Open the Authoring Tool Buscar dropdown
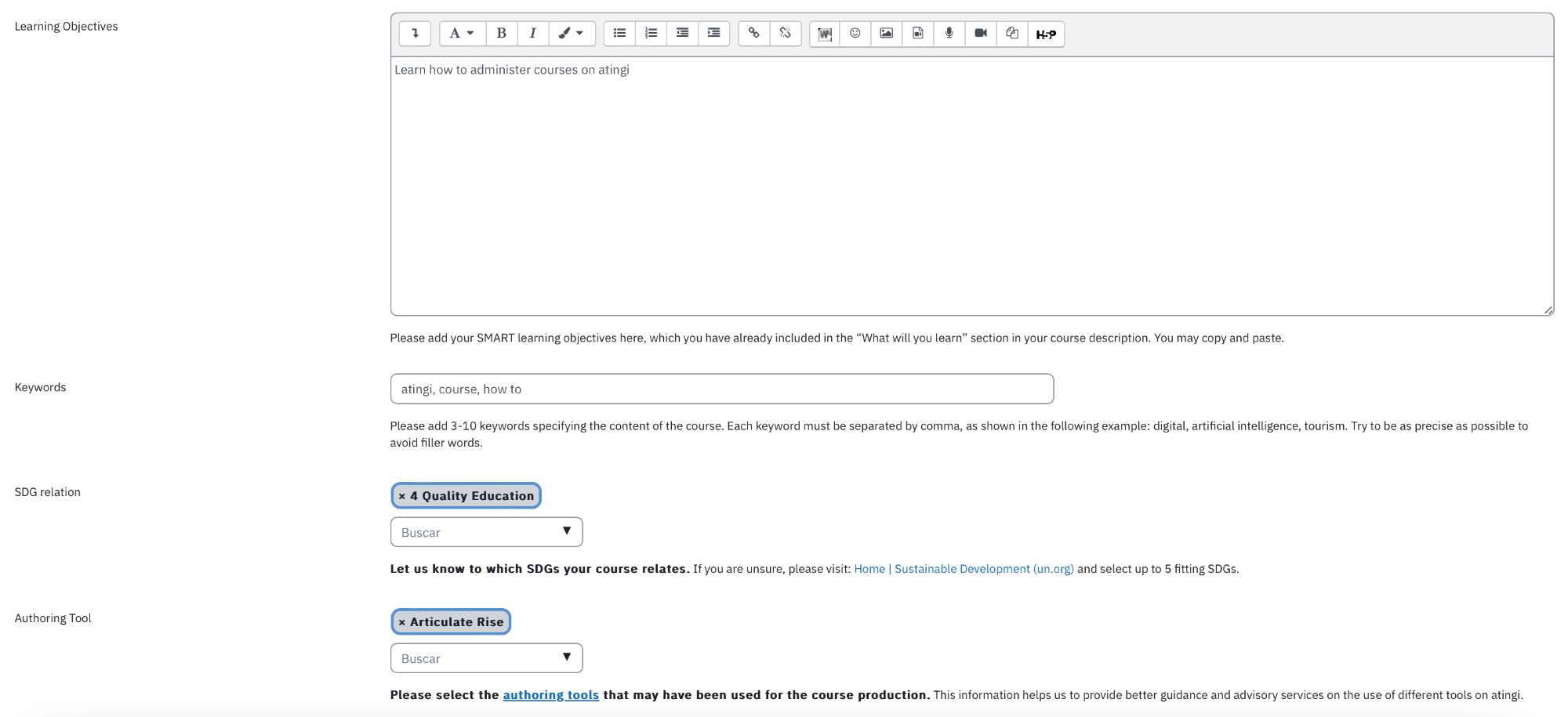Screen dimensions: 1568x717 pos(486,658)
